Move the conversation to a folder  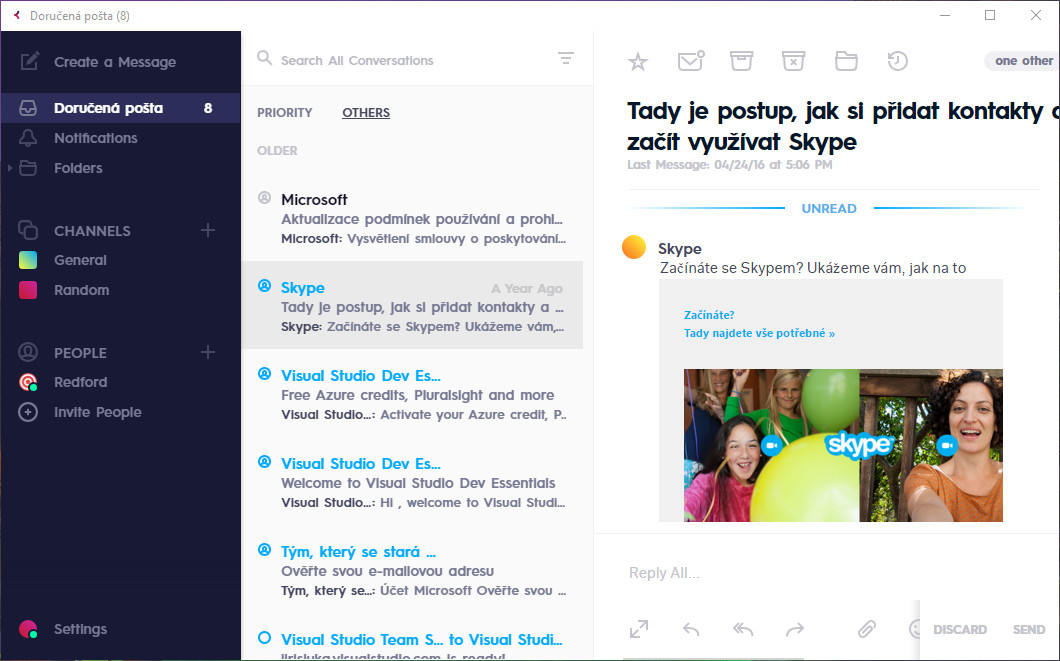[846, 61]
